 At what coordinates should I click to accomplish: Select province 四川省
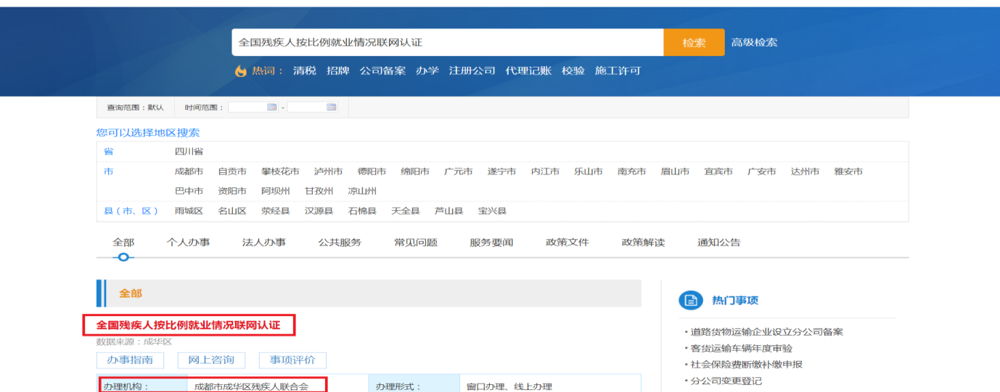pos(189,152)
